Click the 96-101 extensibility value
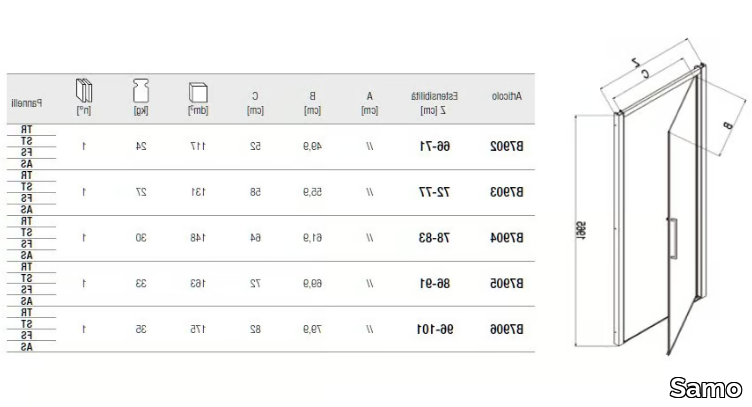Screen dimensions: 752x407 coord(435,329)
